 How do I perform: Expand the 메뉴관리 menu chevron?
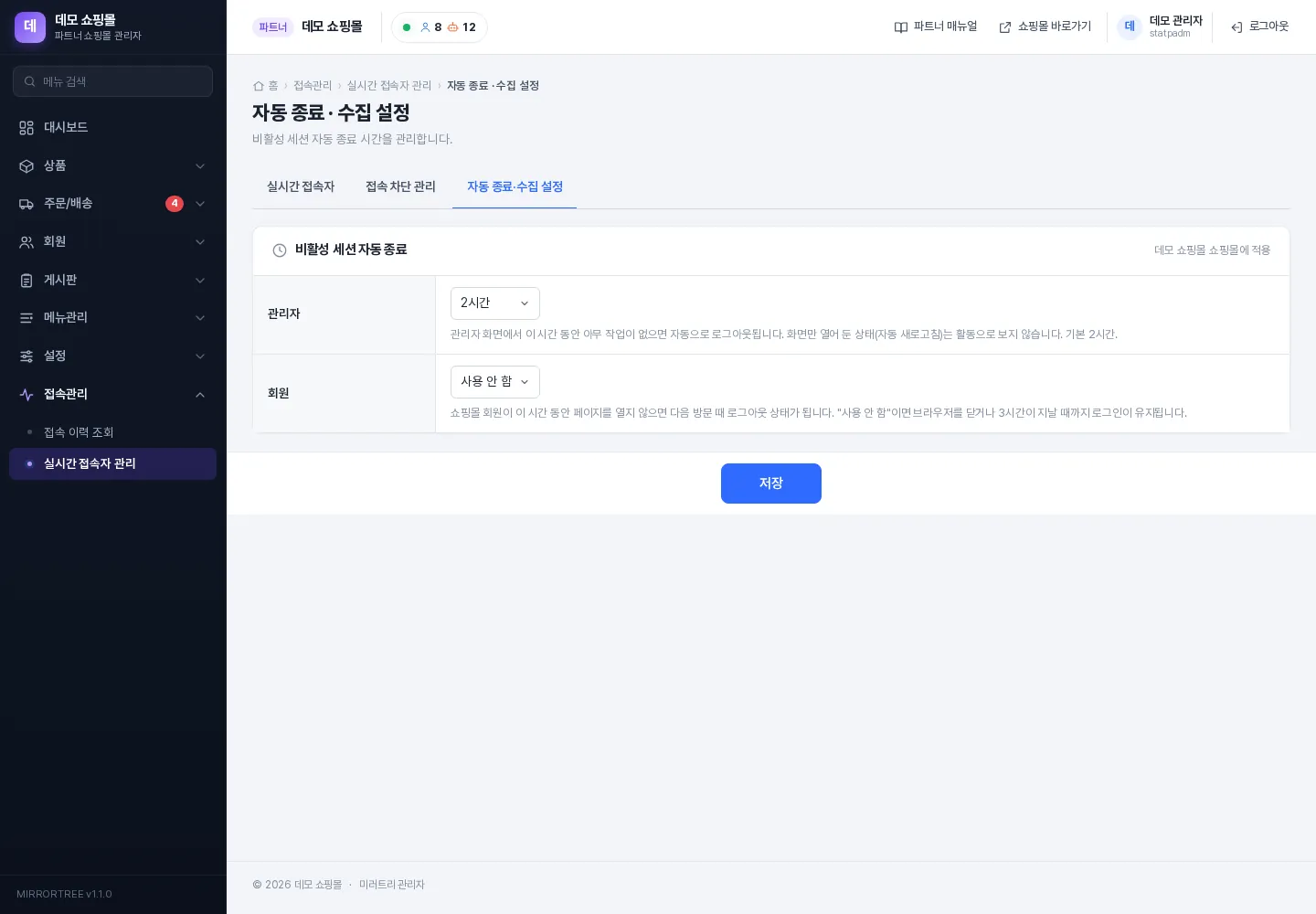200,318
